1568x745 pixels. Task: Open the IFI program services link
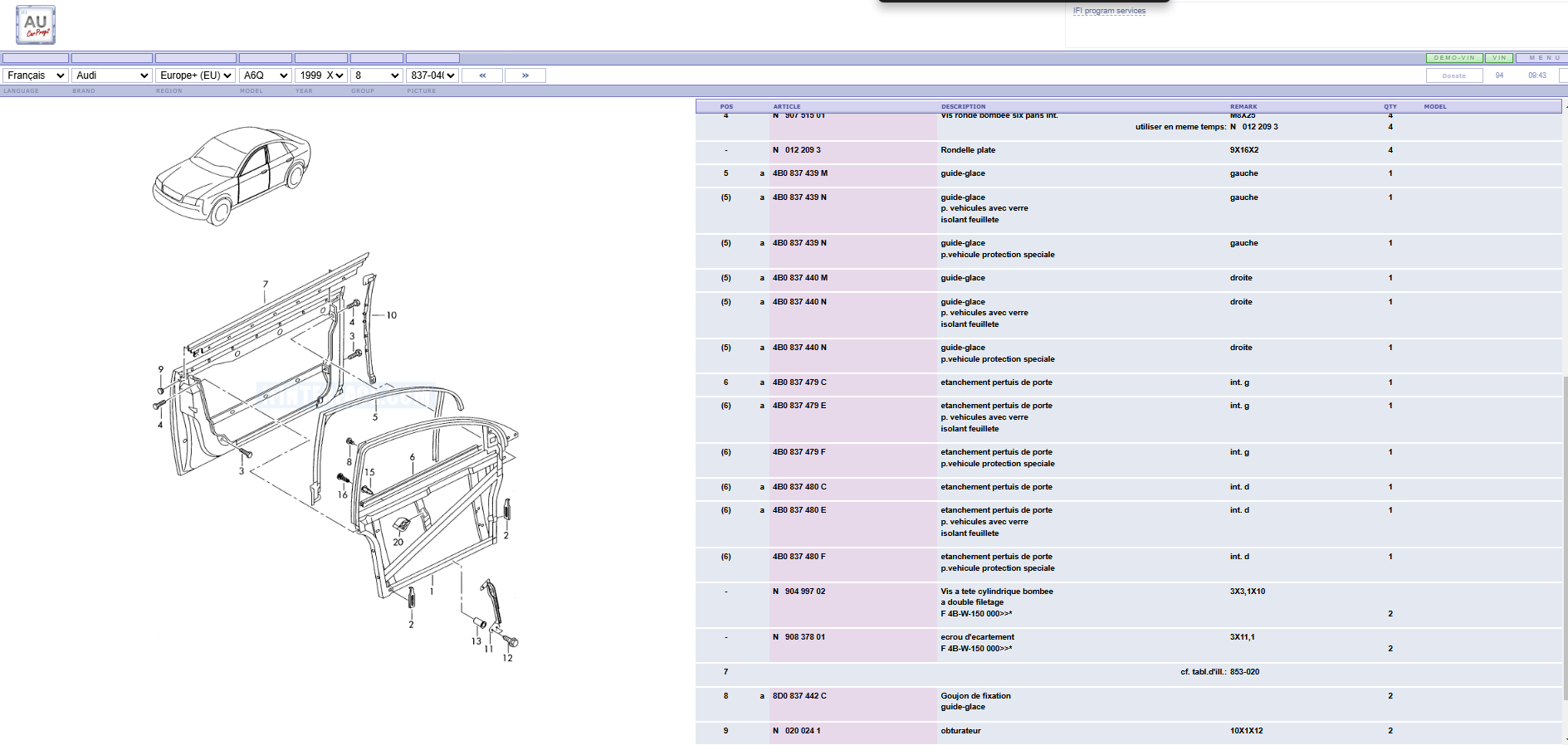(1109, 11)
